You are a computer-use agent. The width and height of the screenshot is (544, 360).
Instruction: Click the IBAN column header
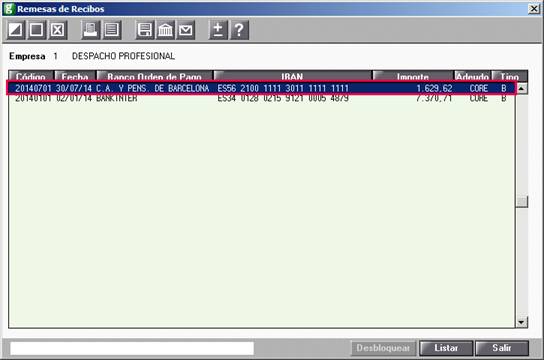click(x=292, y=76)
